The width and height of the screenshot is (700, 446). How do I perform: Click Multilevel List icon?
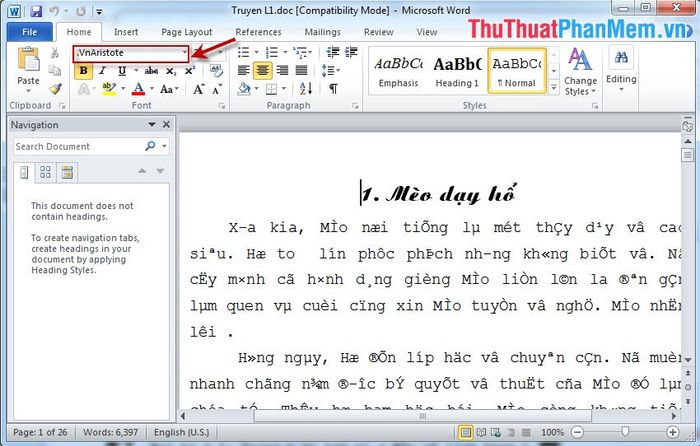click(300, 52)
